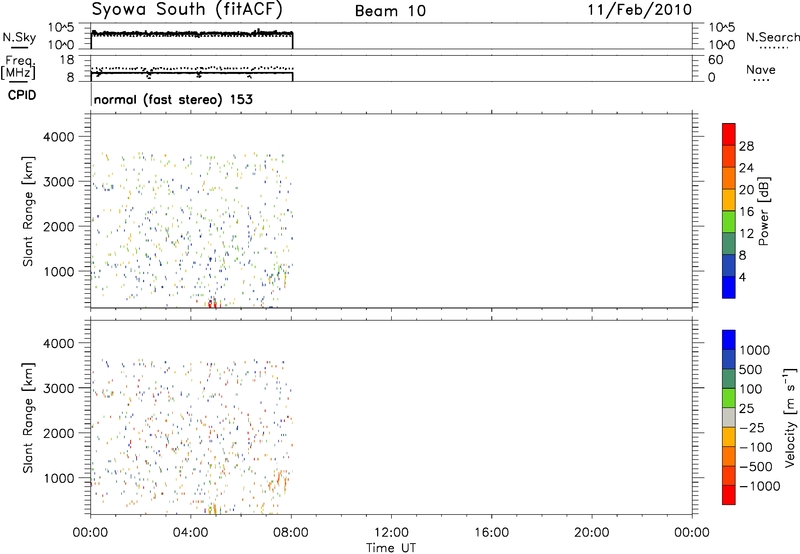
Task: Pick the teal Velocity segment between 100 and 500
Action: (x=729, y=379)
